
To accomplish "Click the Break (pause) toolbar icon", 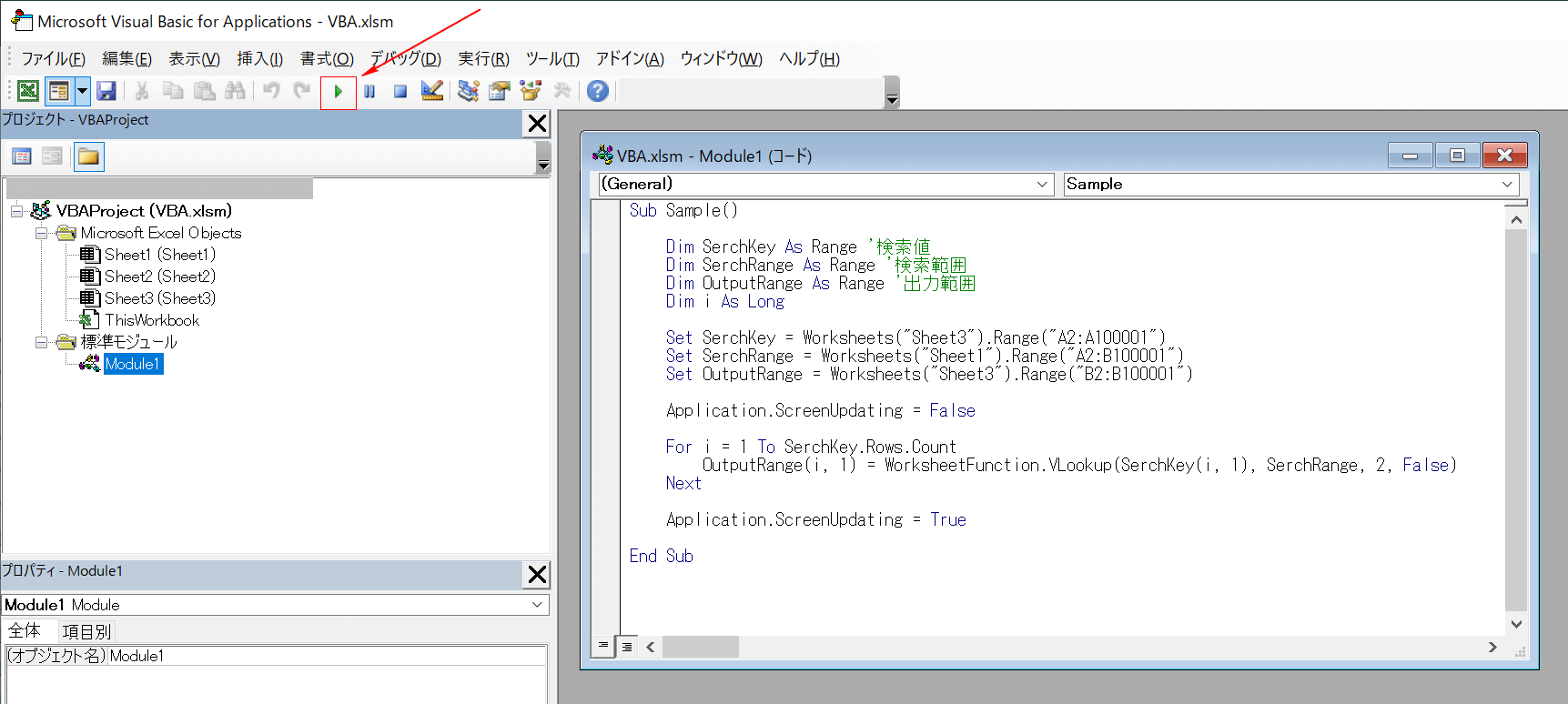I will (x=369, y=92).
